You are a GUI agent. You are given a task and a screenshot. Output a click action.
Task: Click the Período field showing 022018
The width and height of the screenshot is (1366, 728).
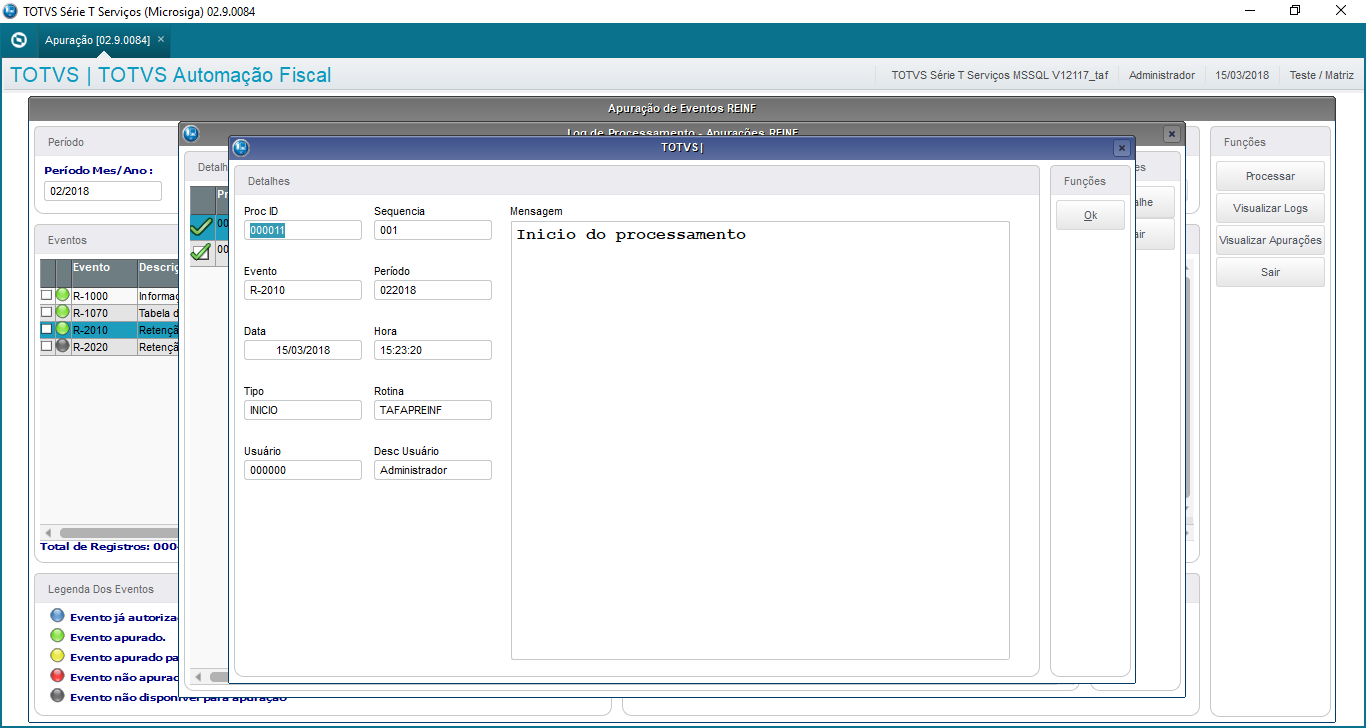(x=433, y=290)
